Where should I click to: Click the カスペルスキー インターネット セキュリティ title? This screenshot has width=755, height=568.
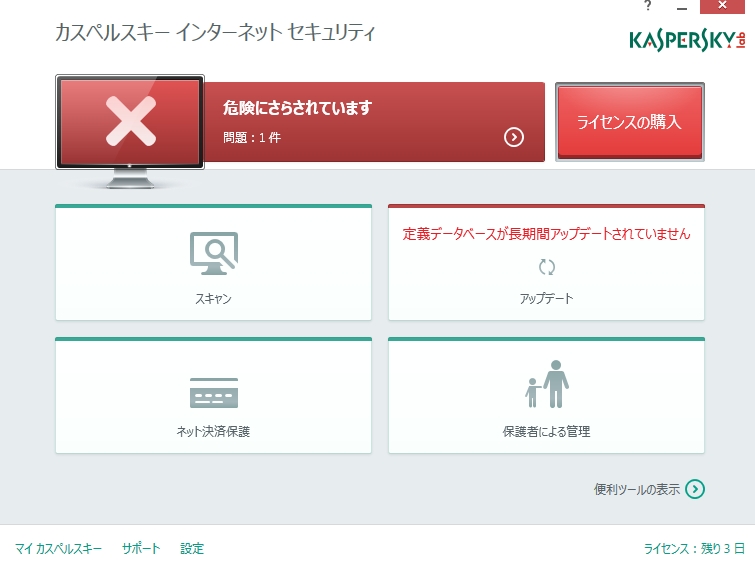pos(215,33)
